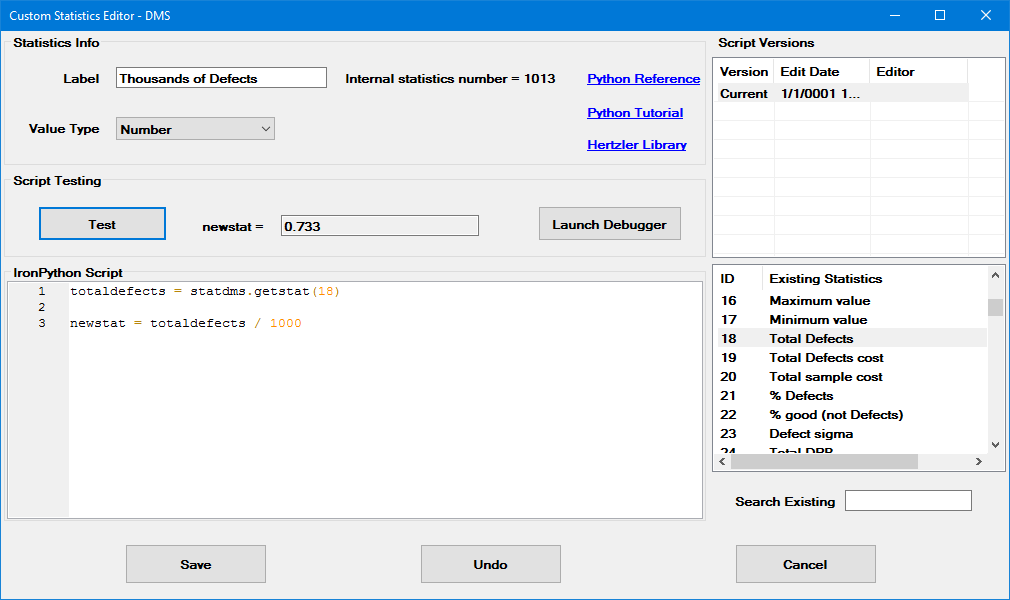Launch the script debugger

[x=609, y=224]
